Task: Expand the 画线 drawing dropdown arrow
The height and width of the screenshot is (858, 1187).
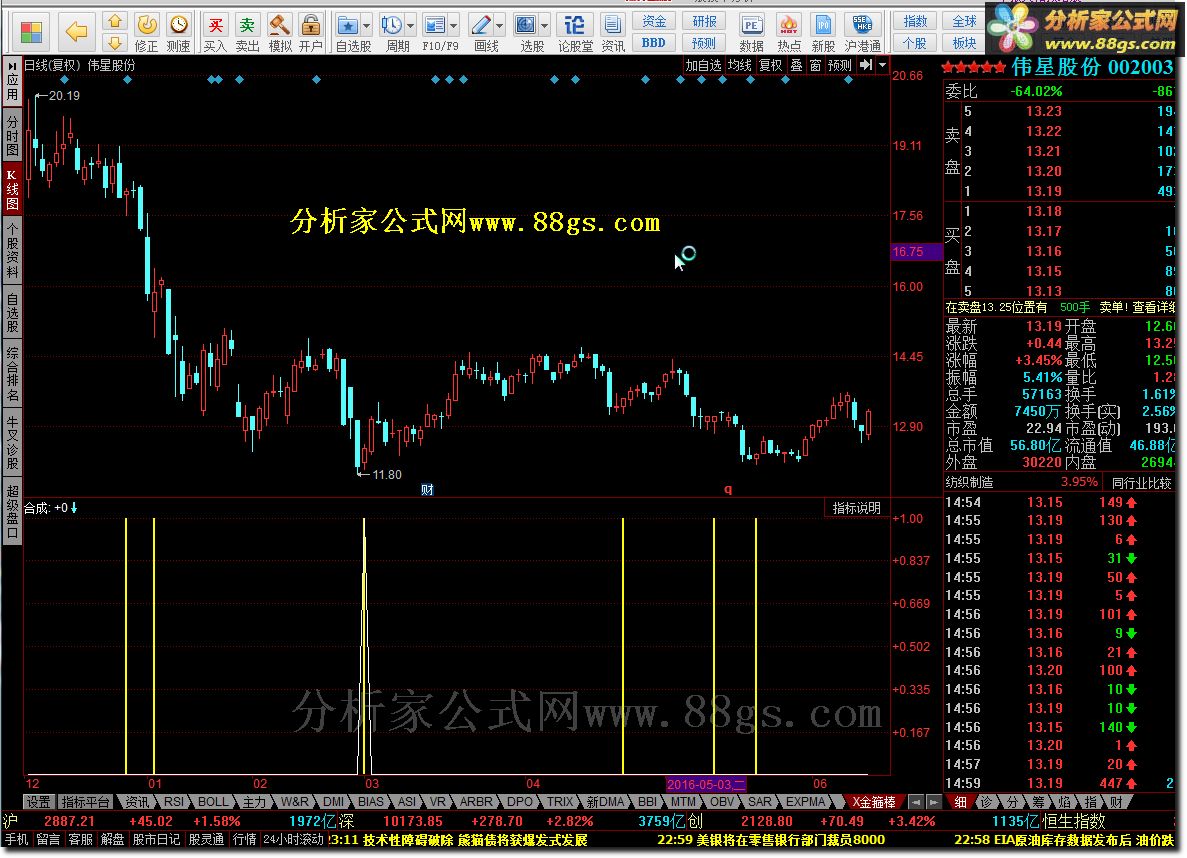Action: 499,26
